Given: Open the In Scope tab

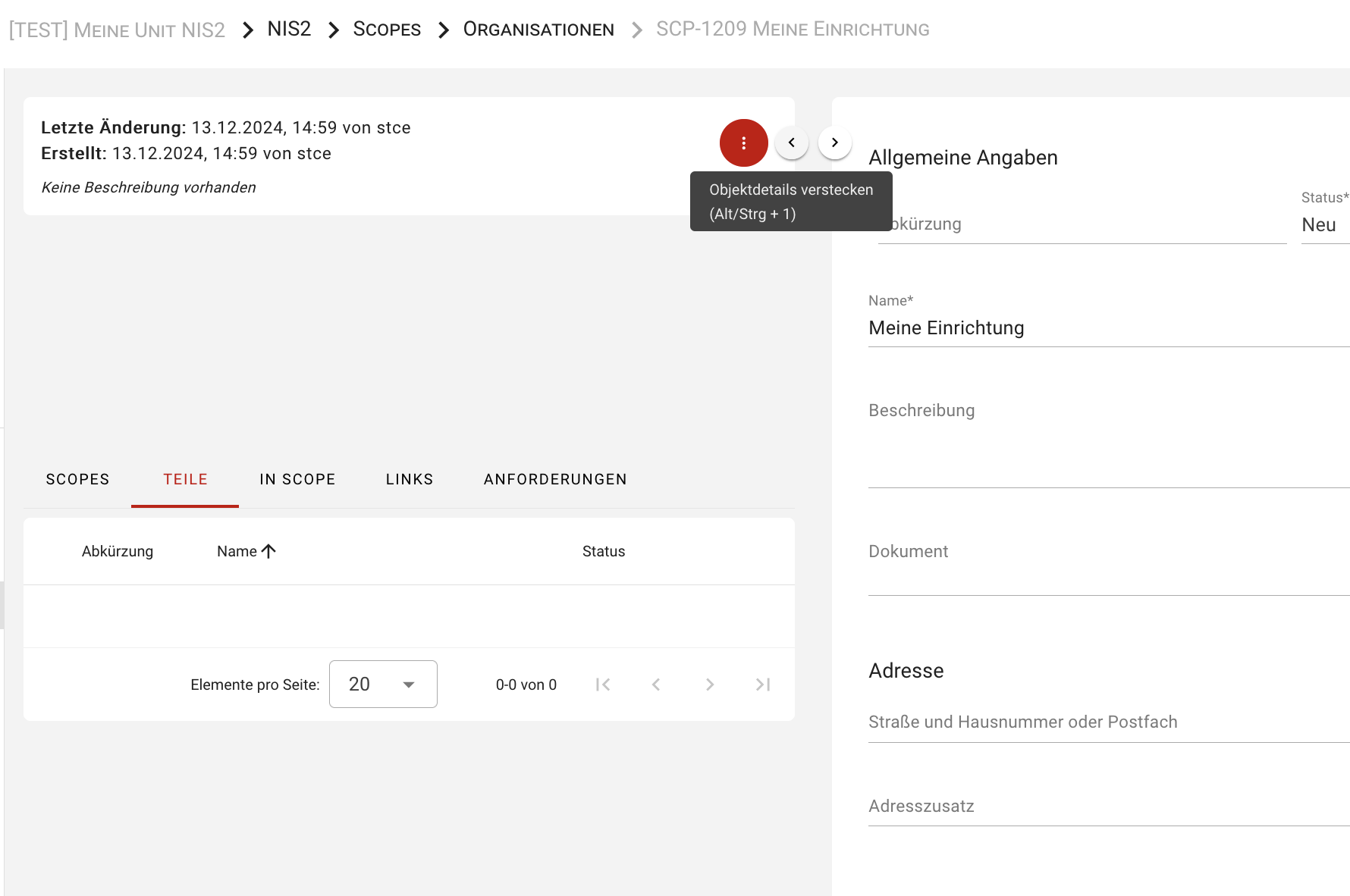Looking at the screenshot, I should pyautogui.click(x=297, y=479).
